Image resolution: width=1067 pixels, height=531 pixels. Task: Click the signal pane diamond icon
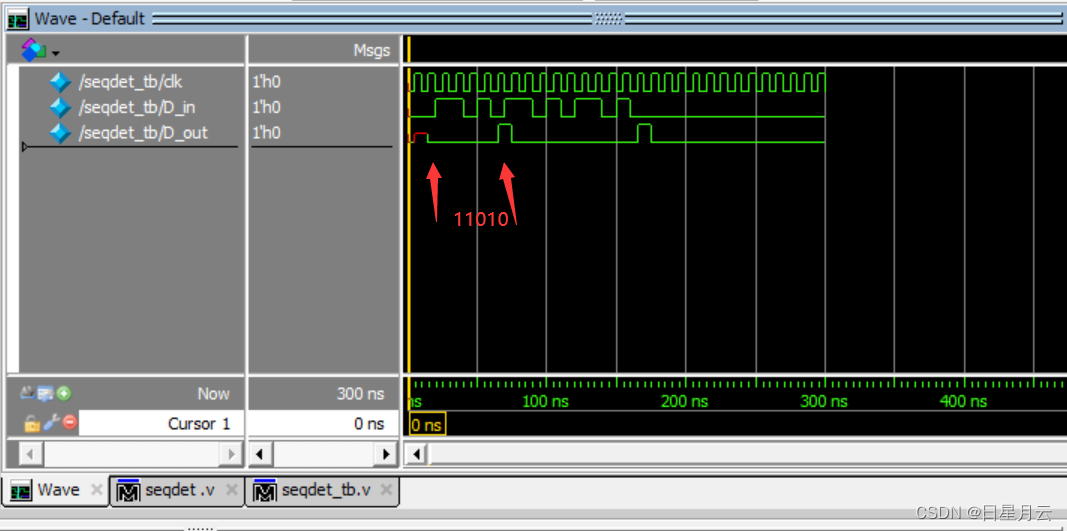point(33,49)
